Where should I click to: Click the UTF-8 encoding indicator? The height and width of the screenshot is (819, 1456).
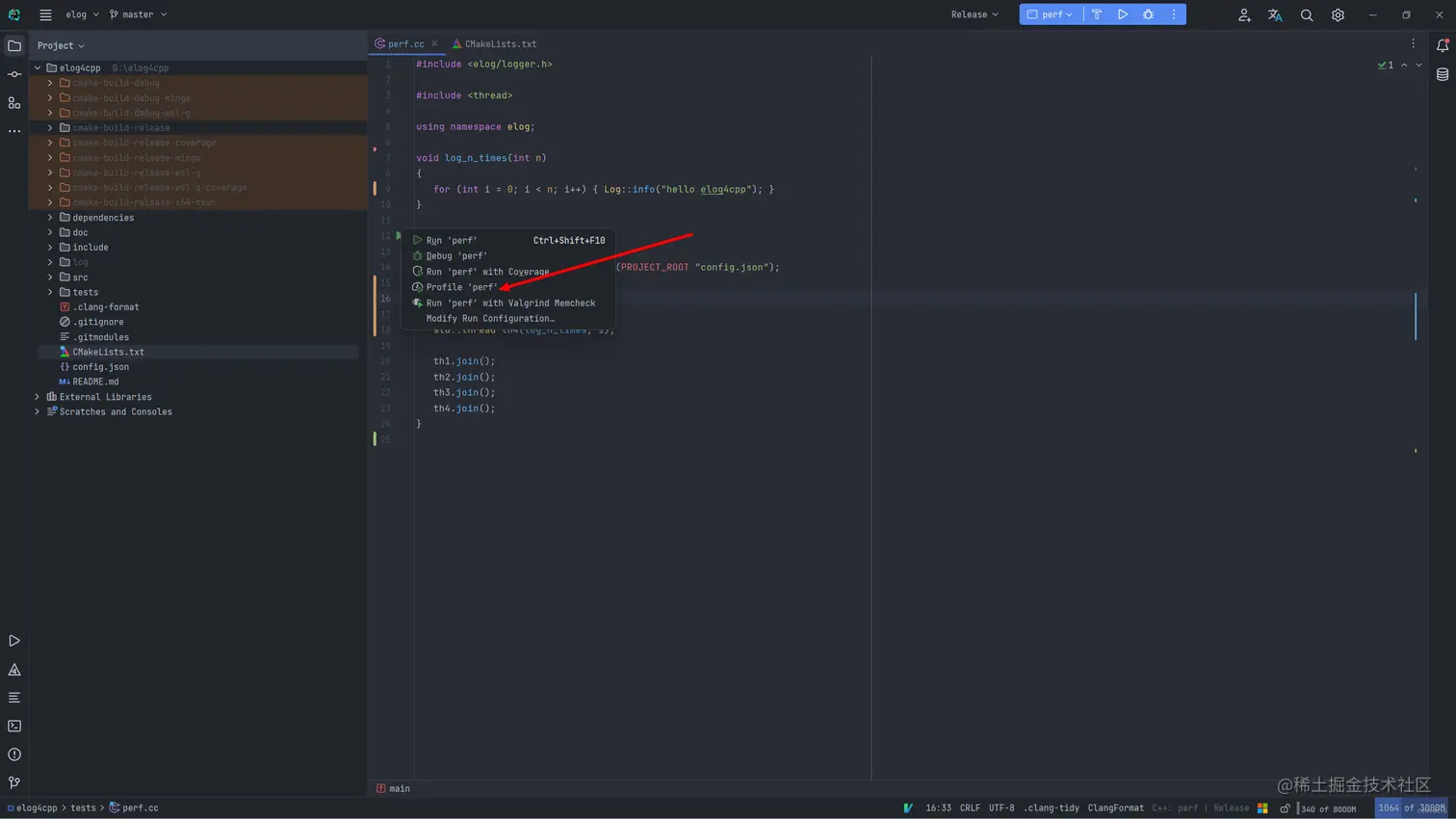pos(1001,808)
